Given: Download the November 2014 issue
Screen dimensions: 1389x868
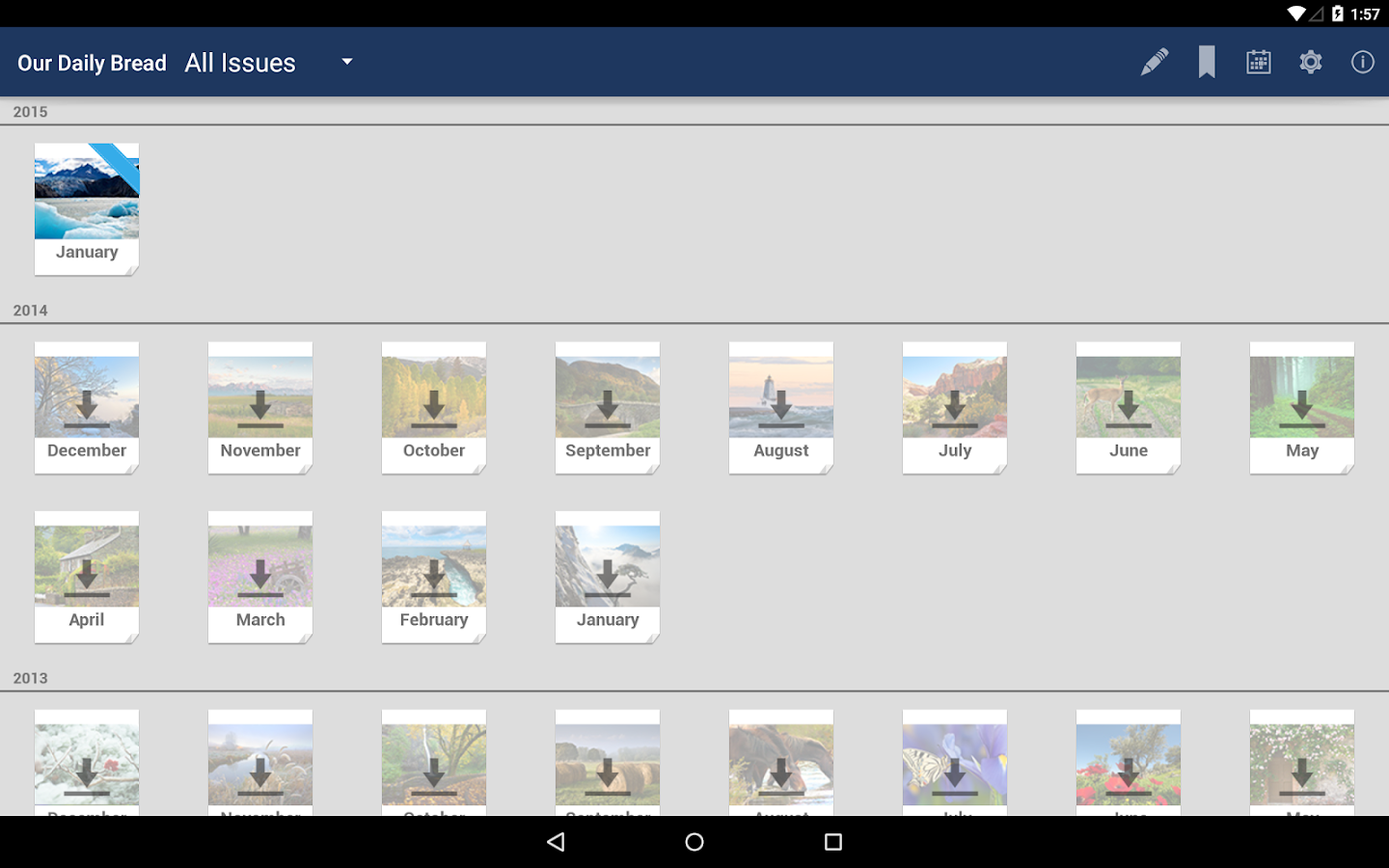Looking at the screenshot, I should click(x=260, y=408).
